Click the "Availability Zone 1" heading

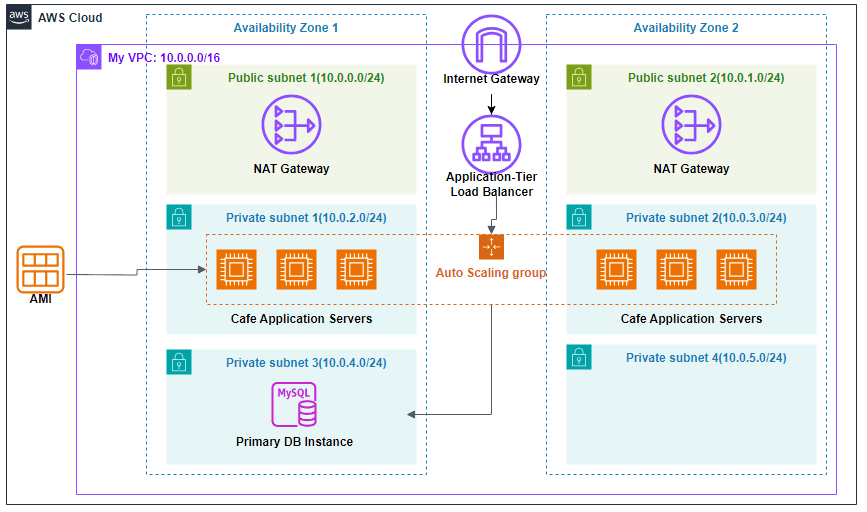pyautogui.click(x=285, y=28)
